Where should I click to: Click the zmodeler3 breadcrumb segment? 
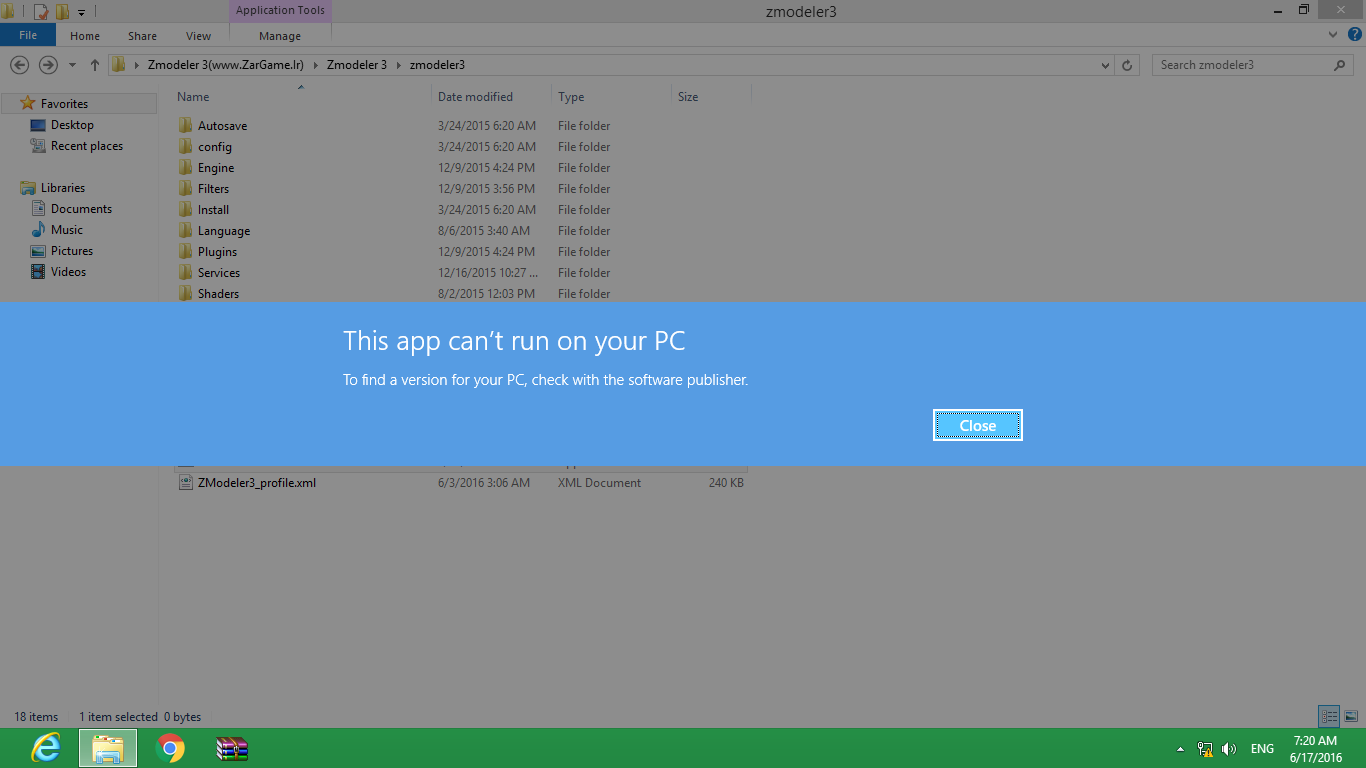(437, 65)
